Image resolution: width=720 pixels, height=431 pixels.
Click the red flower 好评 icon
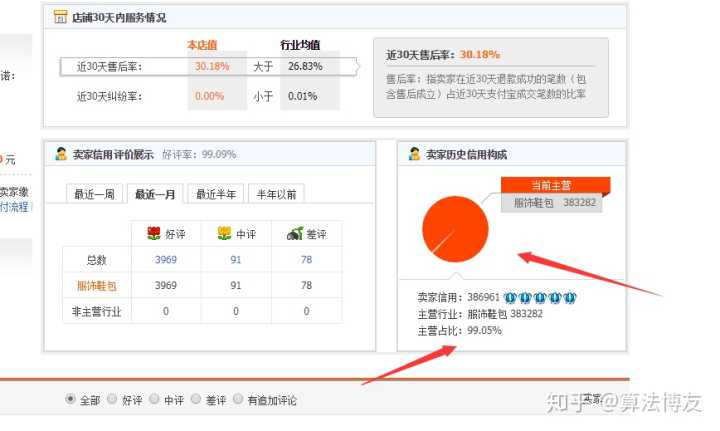coord(154,233)
